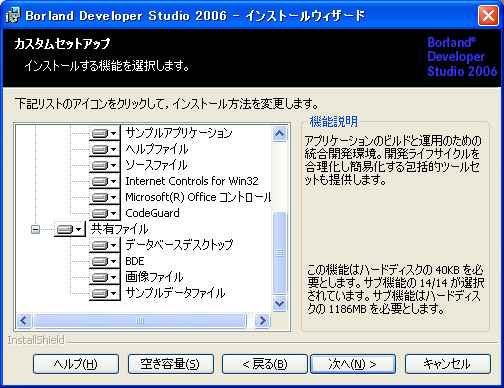Open install option dropdown for CodeGuard
Viewport: 504px width, 388px height.
104,213
